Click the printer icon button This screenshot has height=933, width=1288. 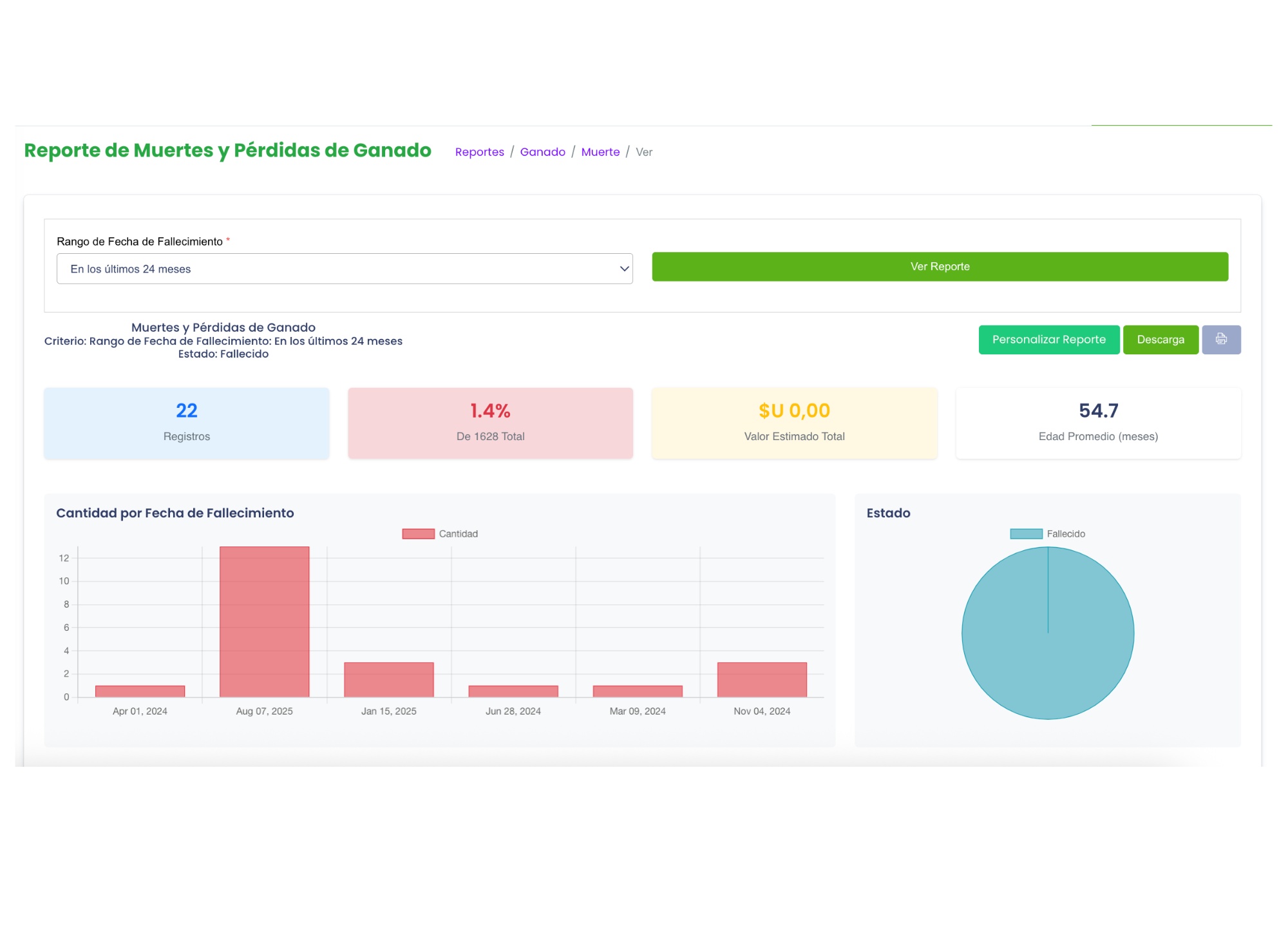pyautogui.click(x=1220, y=340)
